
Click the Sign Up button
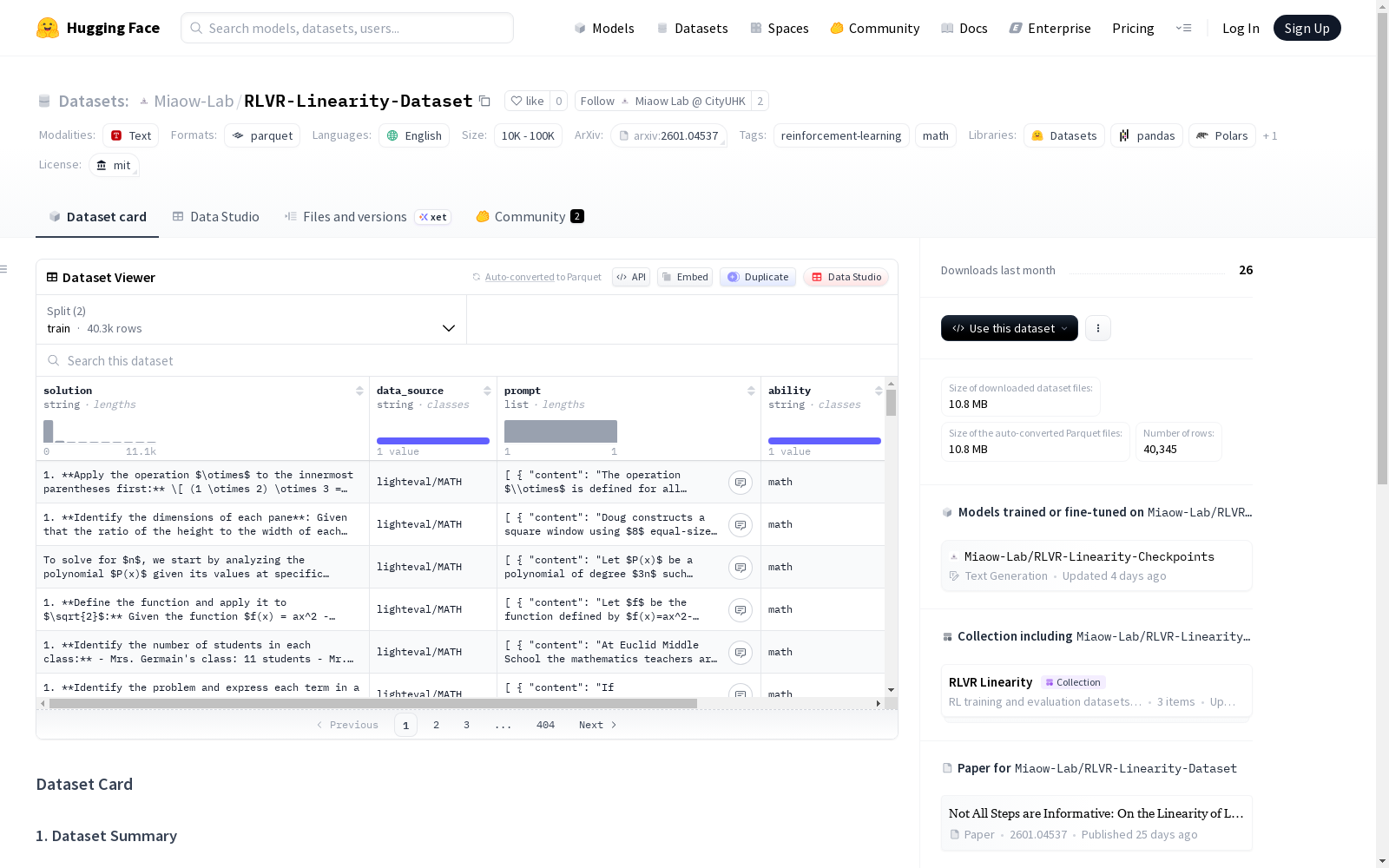tap(1307, 28)
